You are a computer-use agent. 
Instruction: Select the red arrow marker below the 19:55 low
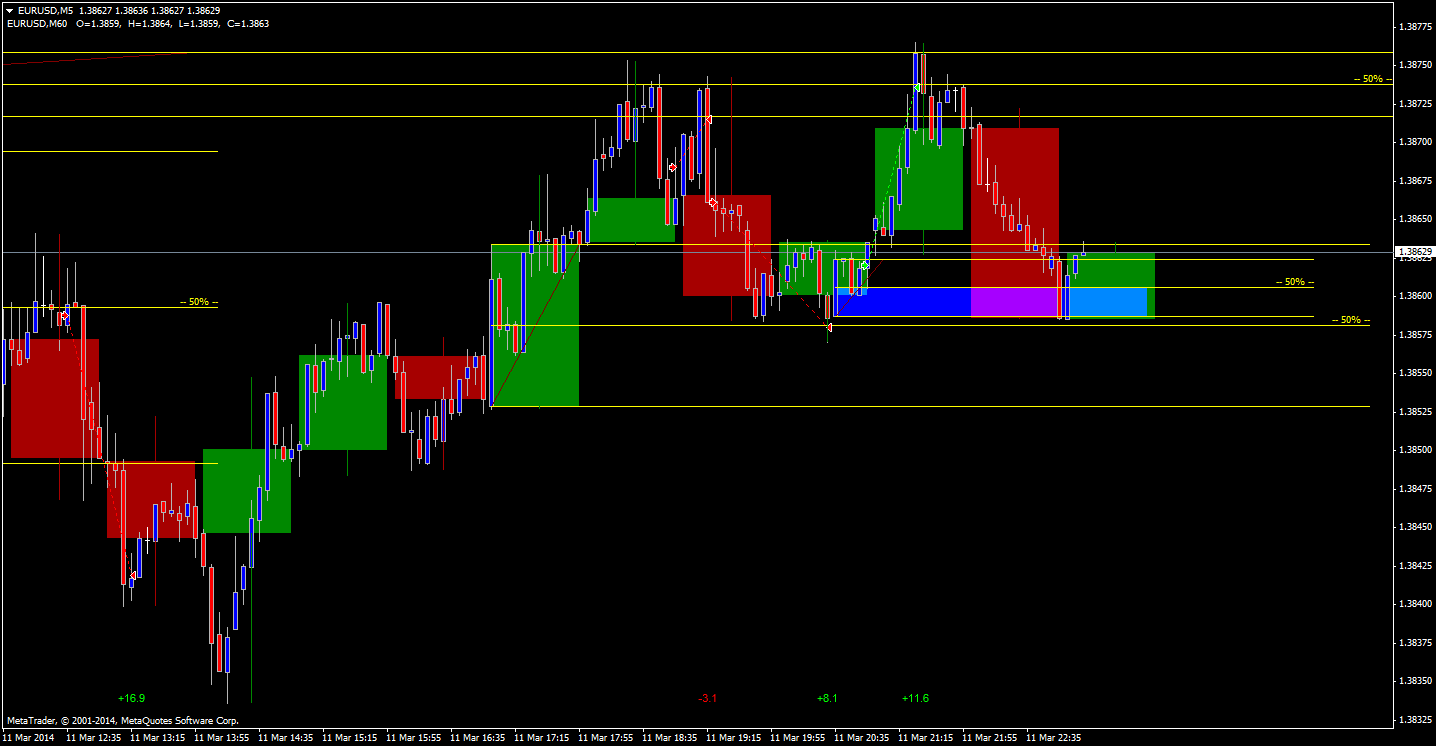[829, 327]
